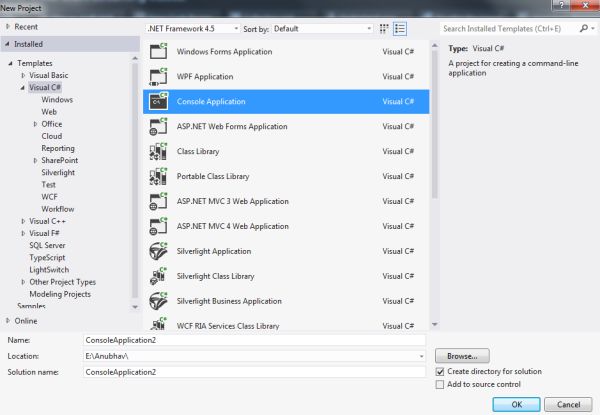Screen dimensions: 600x415
Task: Select the WPF Application template name
Action: [205, 76]
